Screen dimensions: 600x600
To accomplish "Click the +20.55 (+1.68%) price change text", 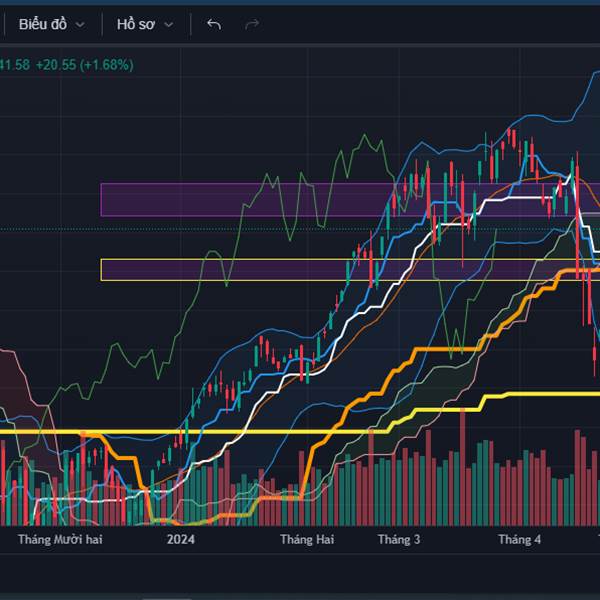I will [85, 65].
